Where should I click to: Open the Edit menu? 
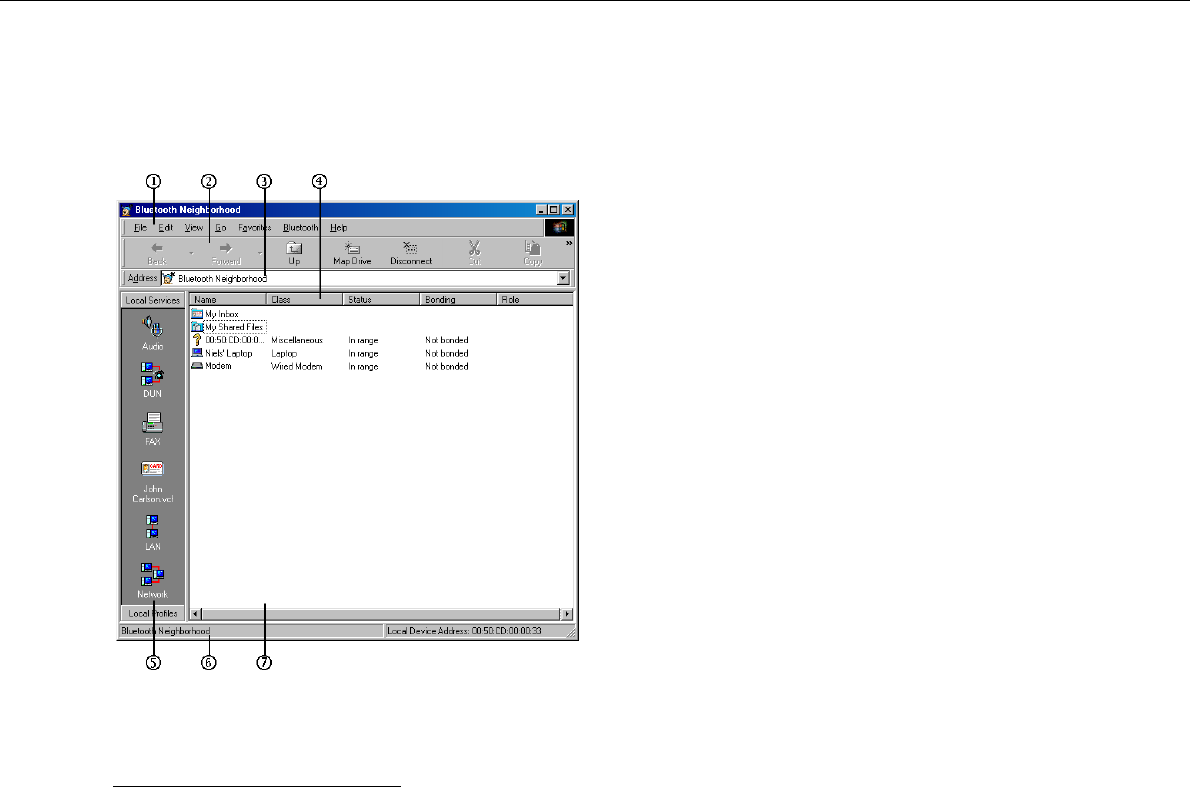[x=165, y=228]
